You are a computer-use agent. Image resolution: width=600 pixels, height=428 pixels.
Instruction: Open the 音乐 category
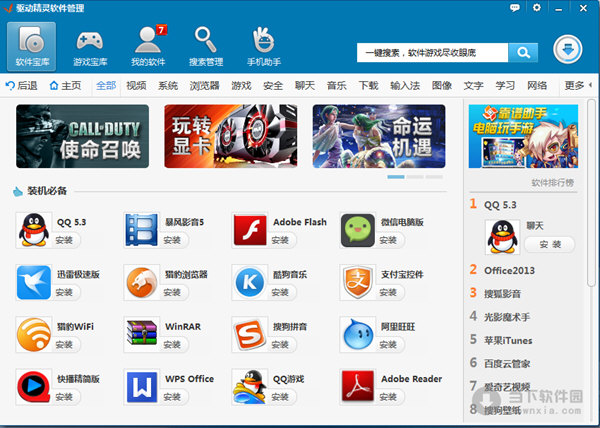click(336, 85)
